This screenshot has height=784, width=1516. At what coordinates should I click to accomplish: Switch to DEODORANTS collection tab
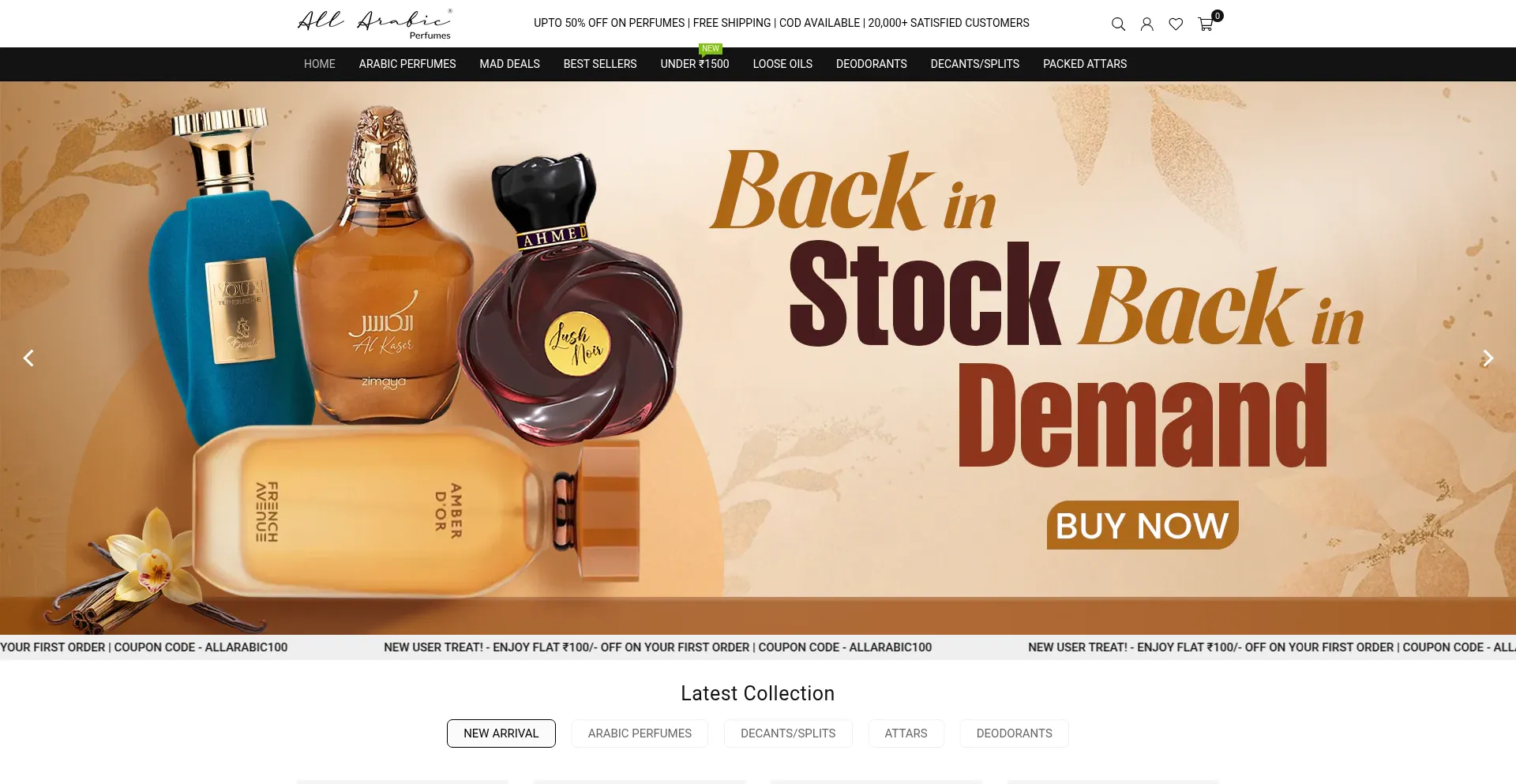tap(1014, 733)
